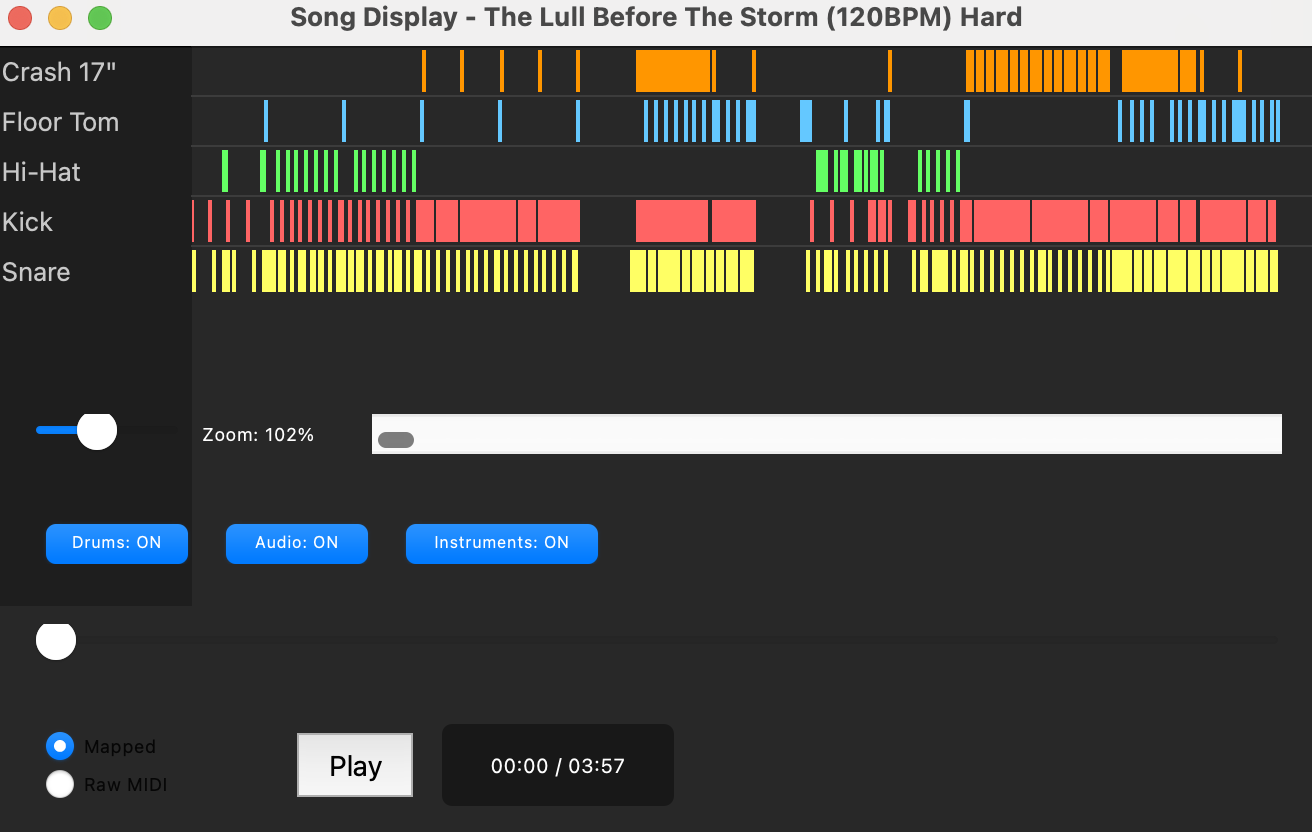Click the Play button
The height and width of the screenshot is (832, 1312).
point(355,766)
